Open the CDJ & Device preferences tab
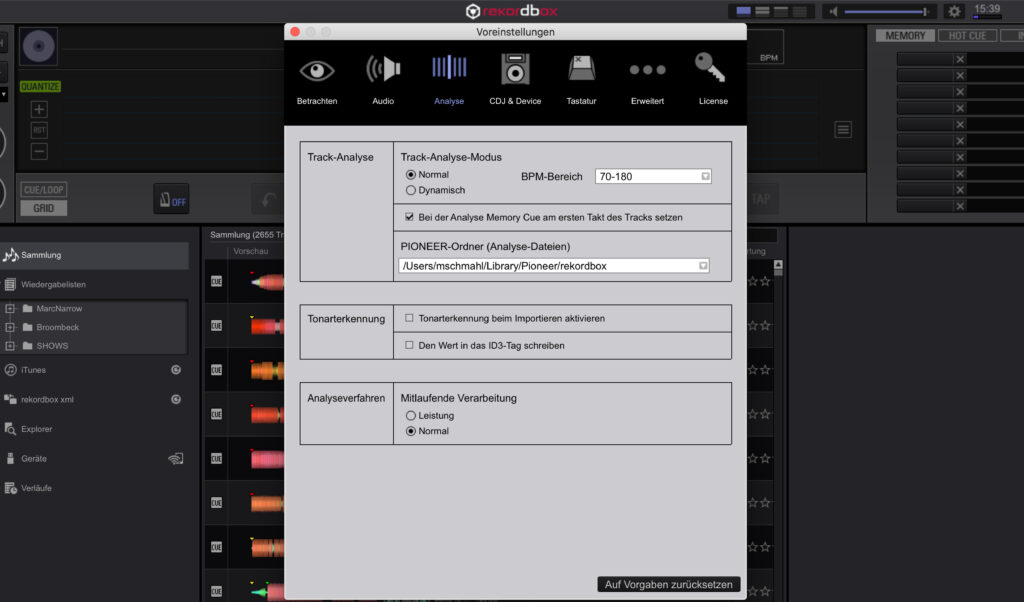This screenshot has height=602, width=1024. 515,80
